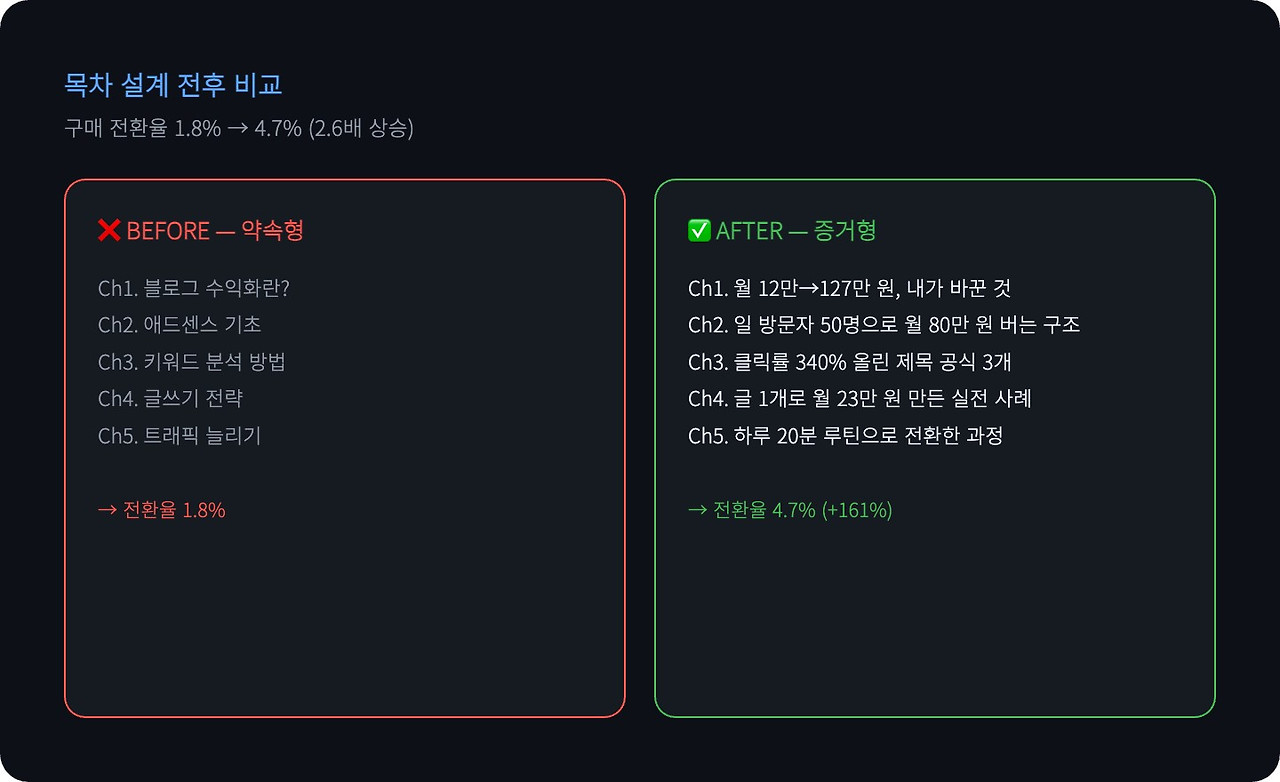
Task: Click the red → 전환율 1.8% result
Action: [x=162, y=510]
